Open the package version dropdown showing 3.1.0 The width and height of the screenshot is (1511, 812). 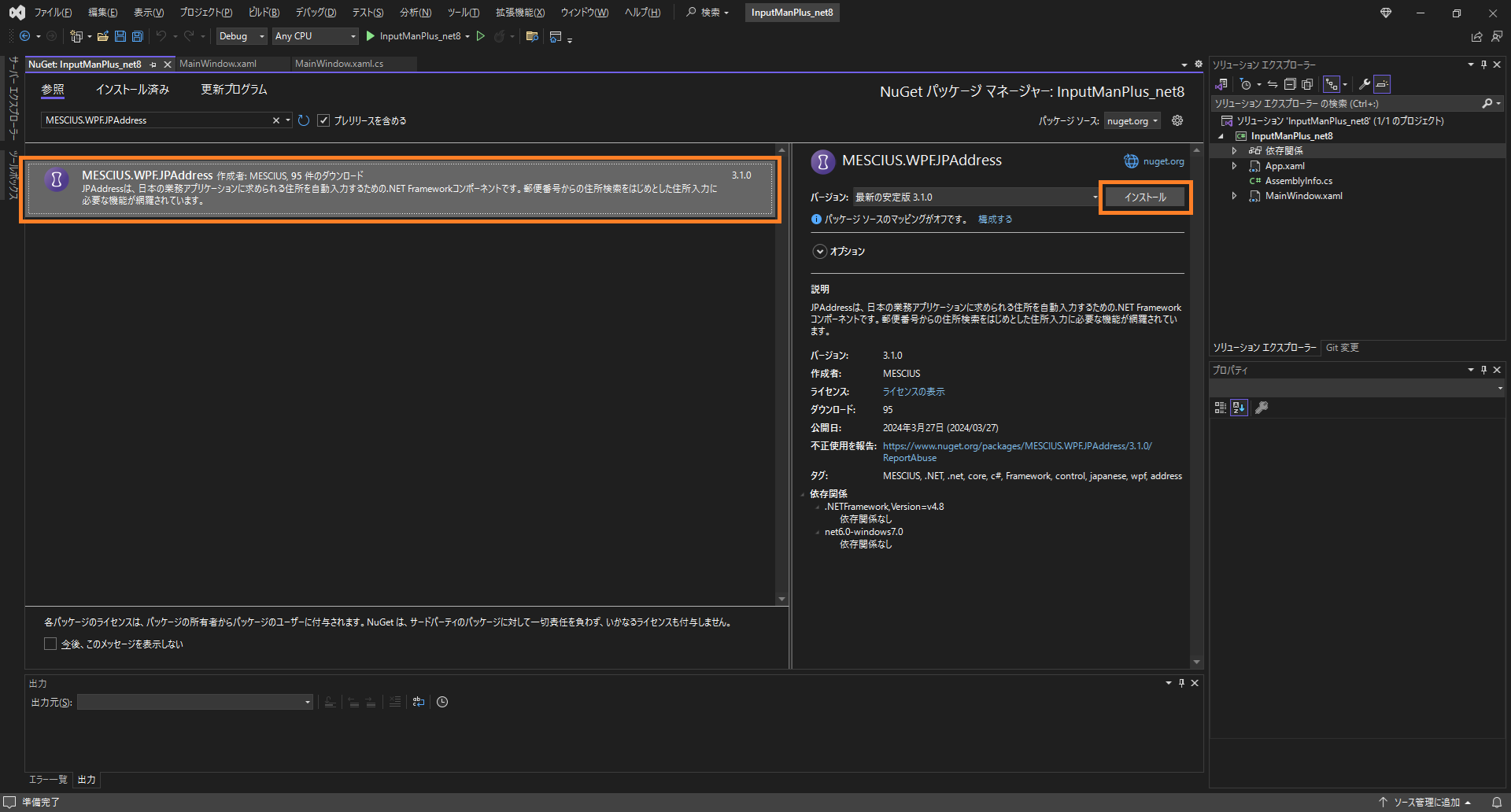tap(976, 197)
